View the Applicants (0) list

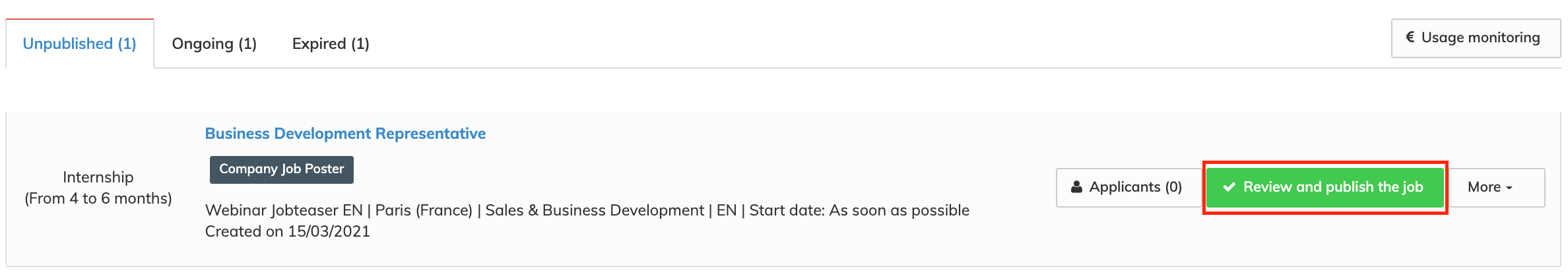(x=1128, y=187)
